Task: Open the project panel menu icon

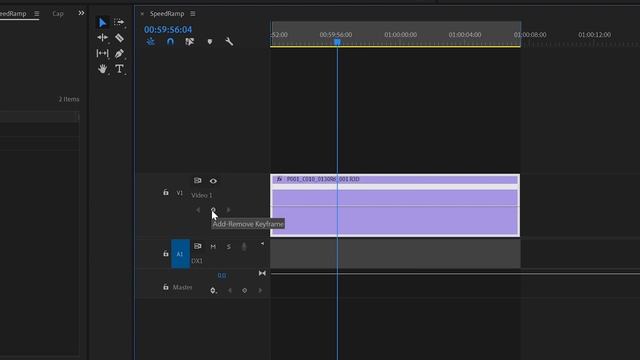Action: 37,13
